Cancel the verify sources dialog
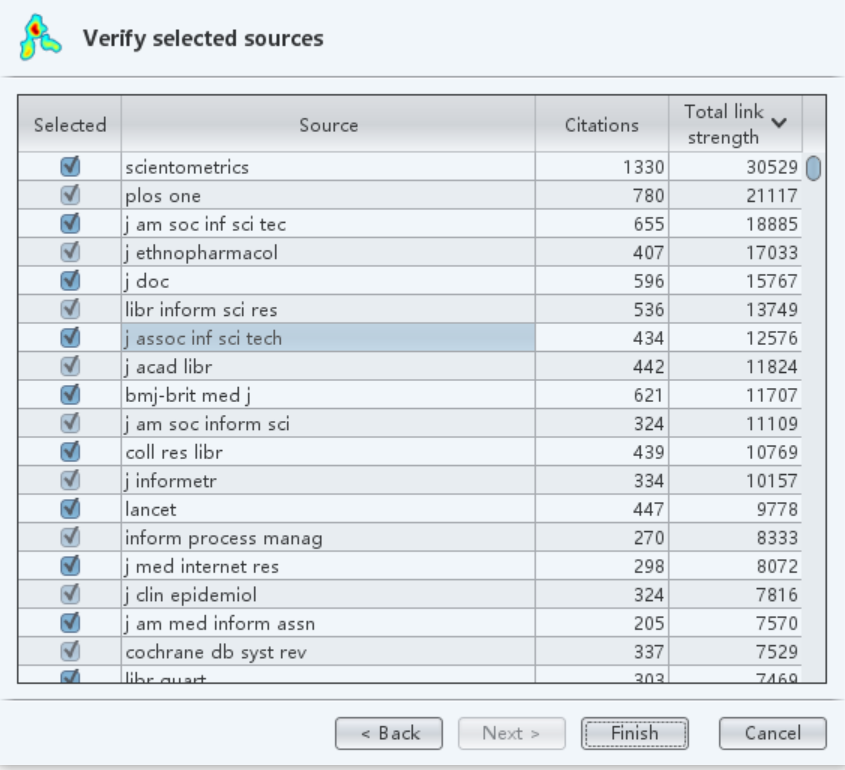Screen dimensions: 845x770 (x=772, y=733)
